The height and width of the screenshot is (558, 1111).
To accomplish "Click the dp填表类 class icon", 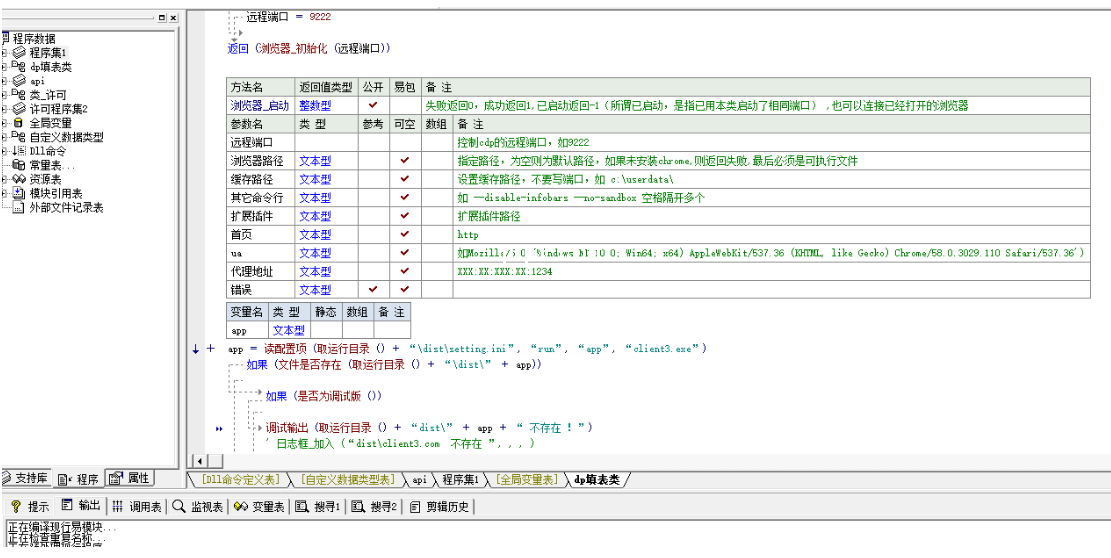I will (x=19, y=67).
